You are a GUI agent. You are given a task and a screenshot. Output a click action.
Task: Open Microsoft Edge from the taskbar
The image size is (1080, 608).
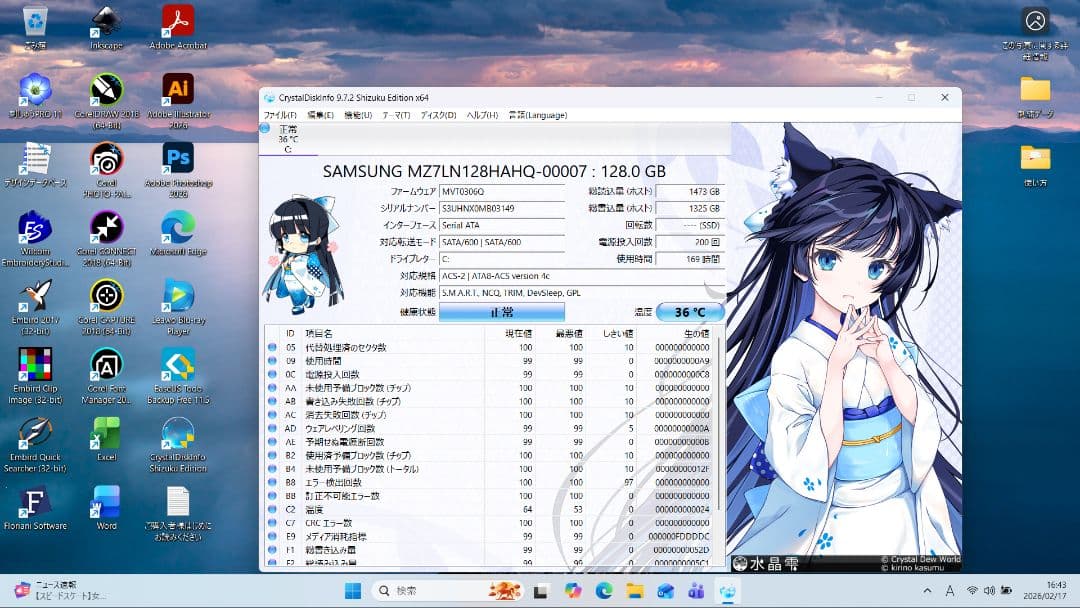(x=604, y=591)
